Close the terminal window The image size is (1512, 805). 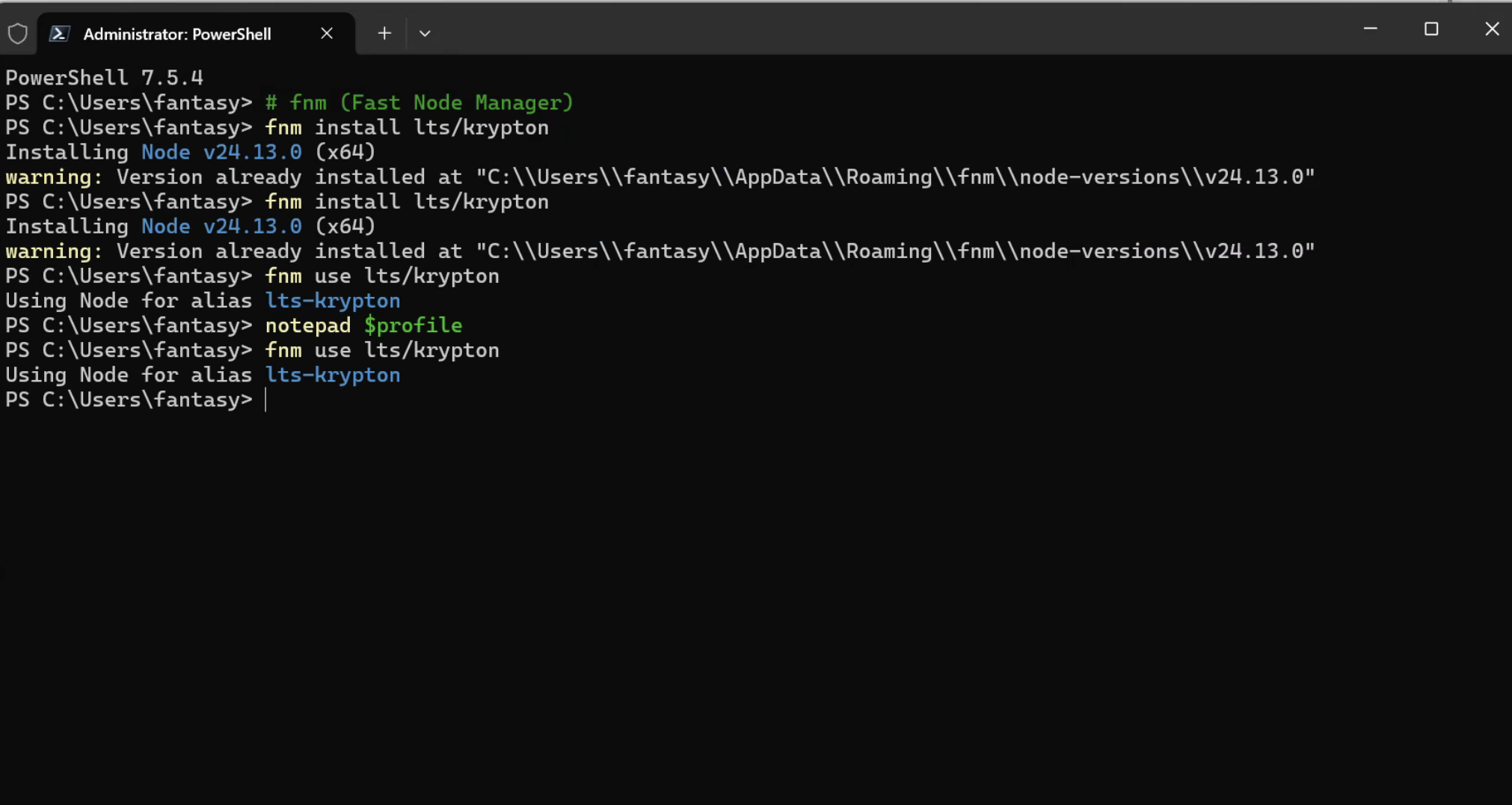pos(1492,29)
